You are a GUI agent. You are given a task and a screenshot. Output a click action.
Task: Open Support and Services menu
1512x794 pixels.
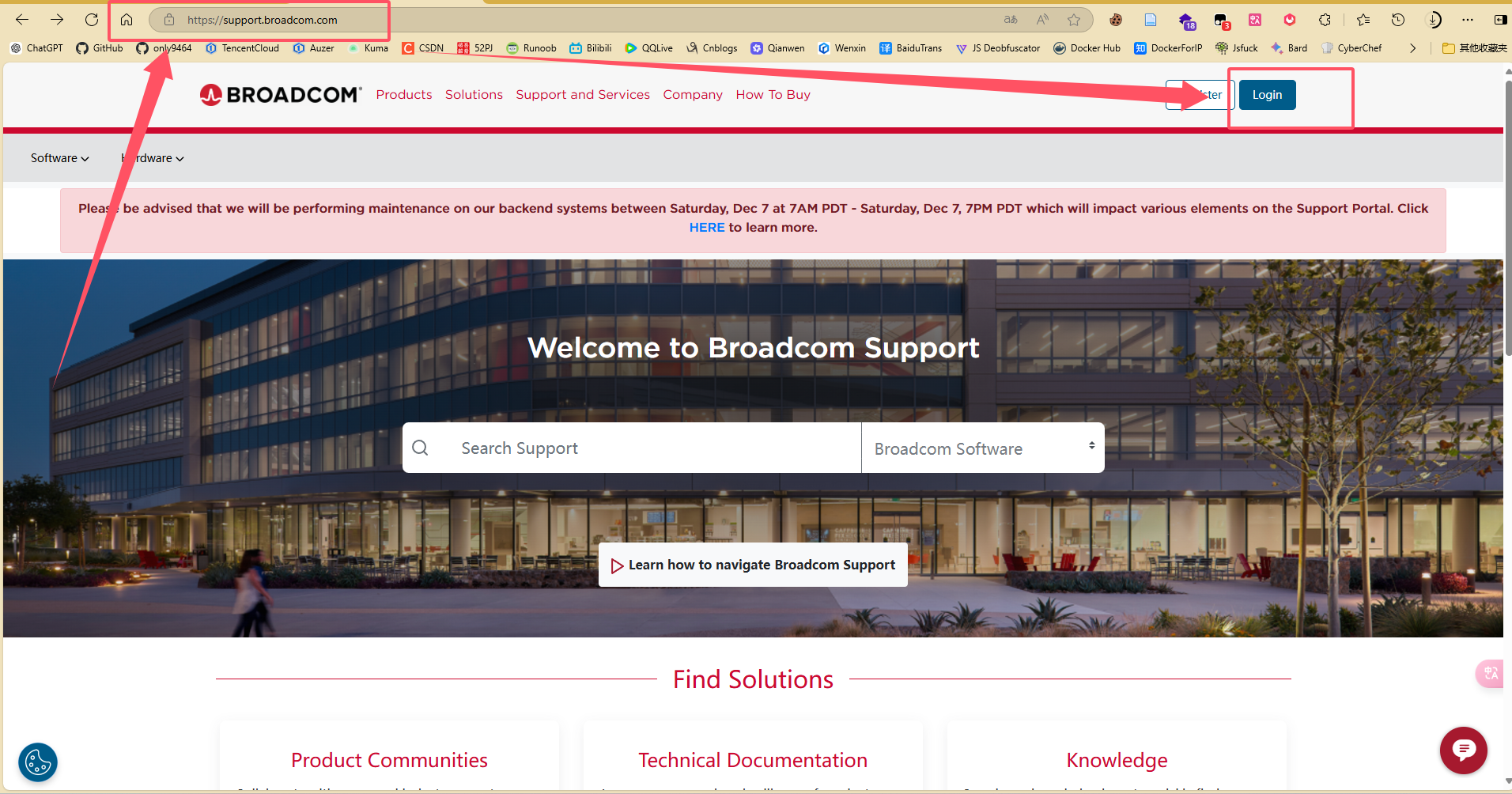click(x=583, y=95)
